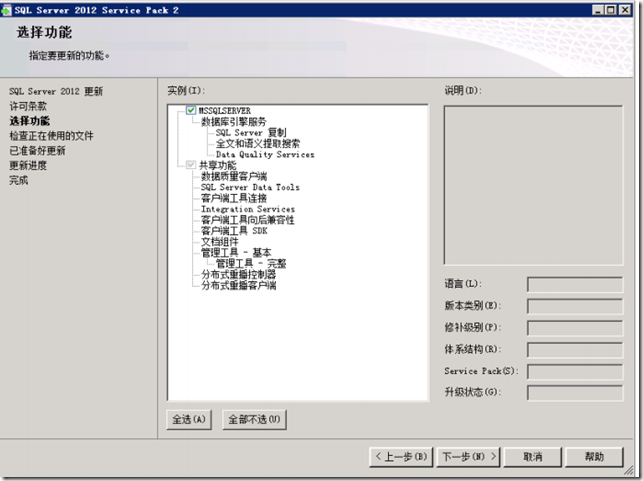Select 客户端工具向后兼容性 feature

[247, 220]
